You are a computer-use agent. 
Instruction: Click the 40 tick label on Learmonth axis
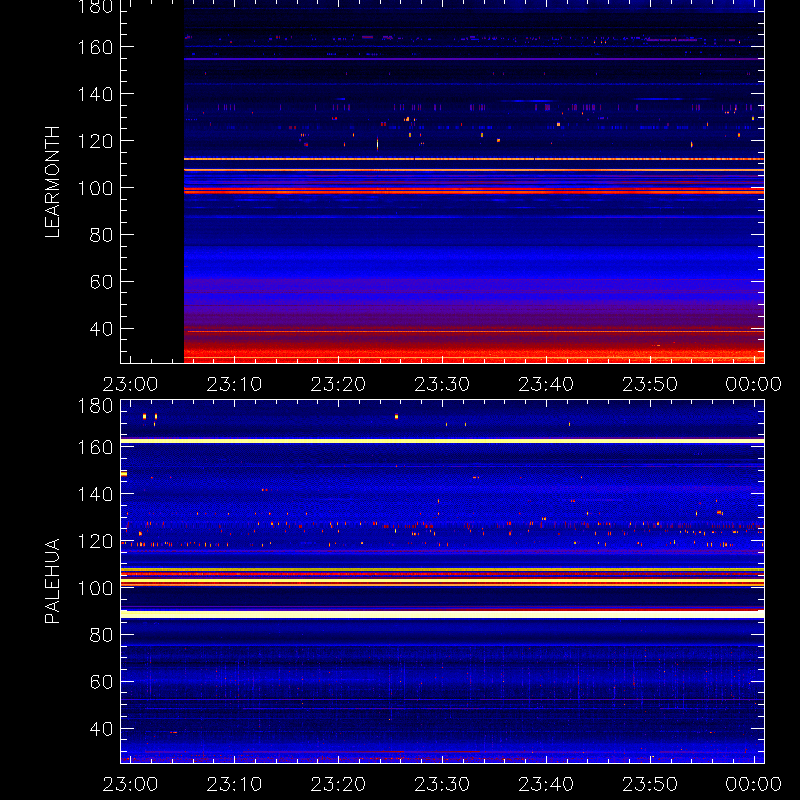101,329
